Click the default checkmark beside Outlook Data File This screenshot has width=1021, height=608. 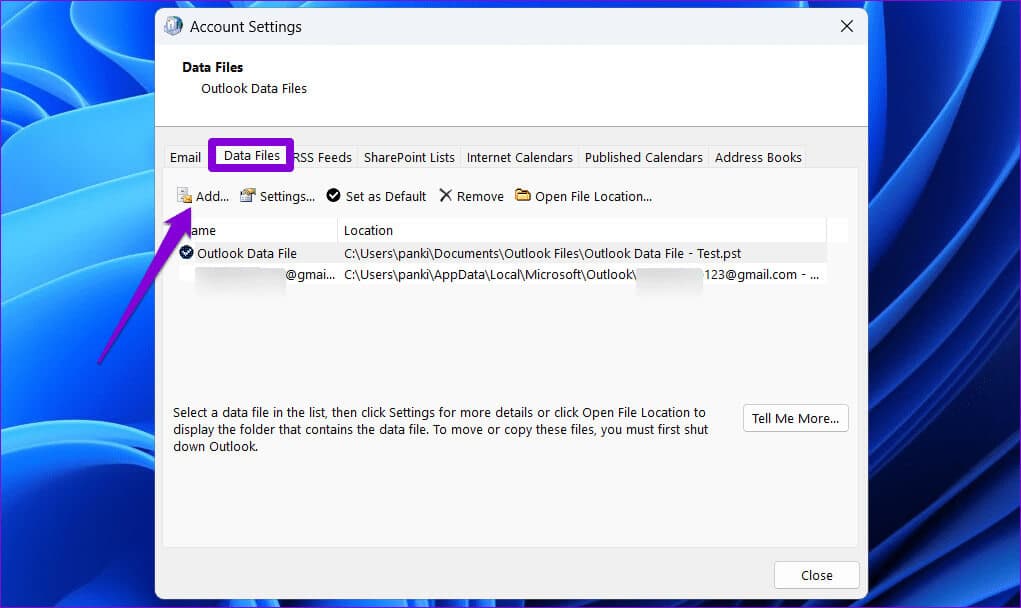click(186, 252)
